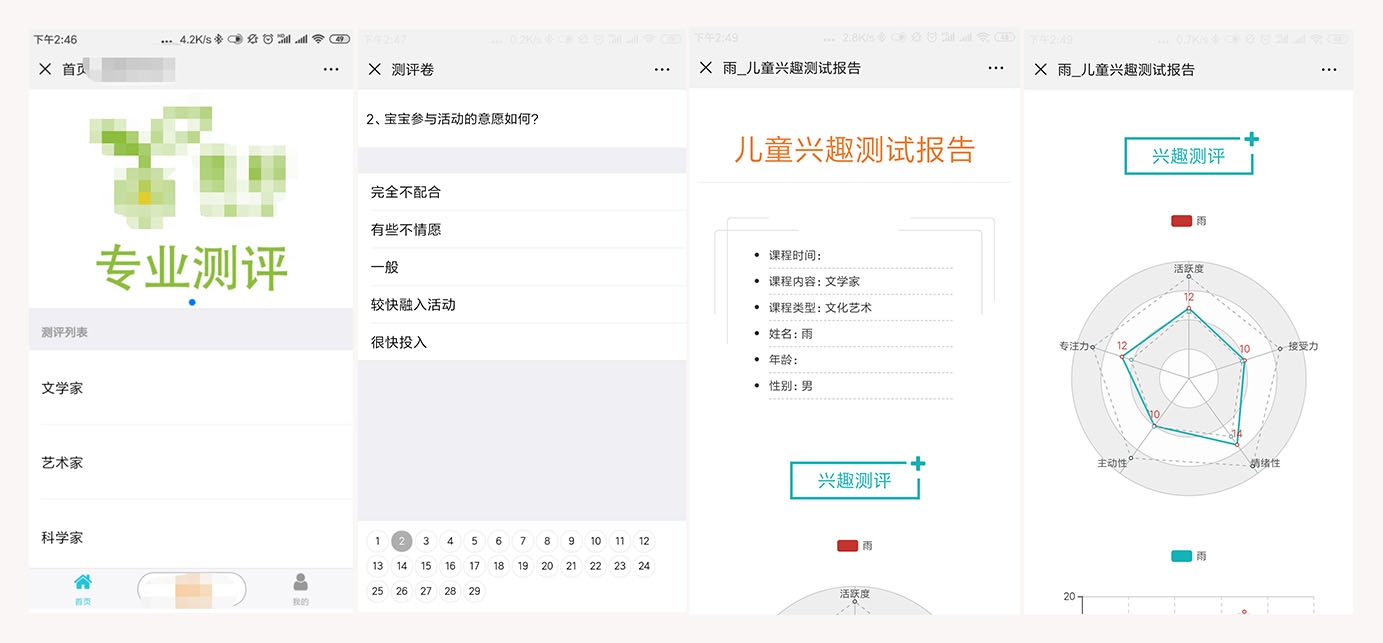The width and height of the screenshot is (1383, 643).
Task: Close the 首页 home page with X icon
Action: (45, 69)
